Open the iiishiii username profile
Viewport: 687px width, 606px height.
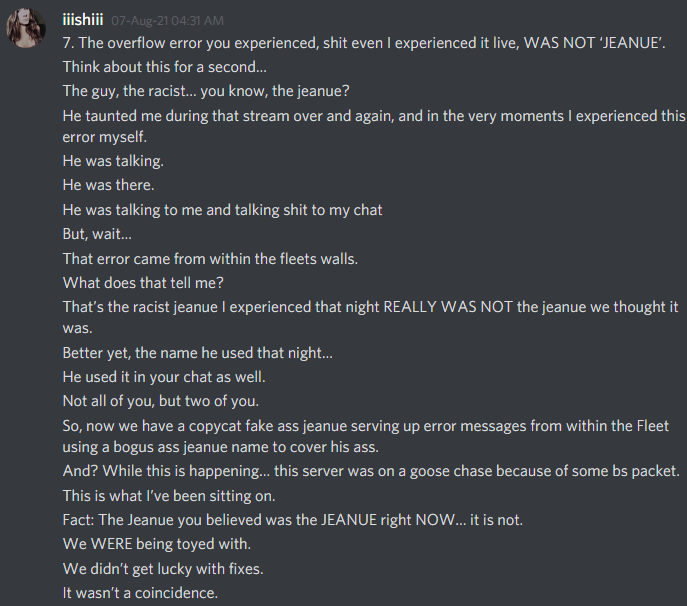point(82,20)
